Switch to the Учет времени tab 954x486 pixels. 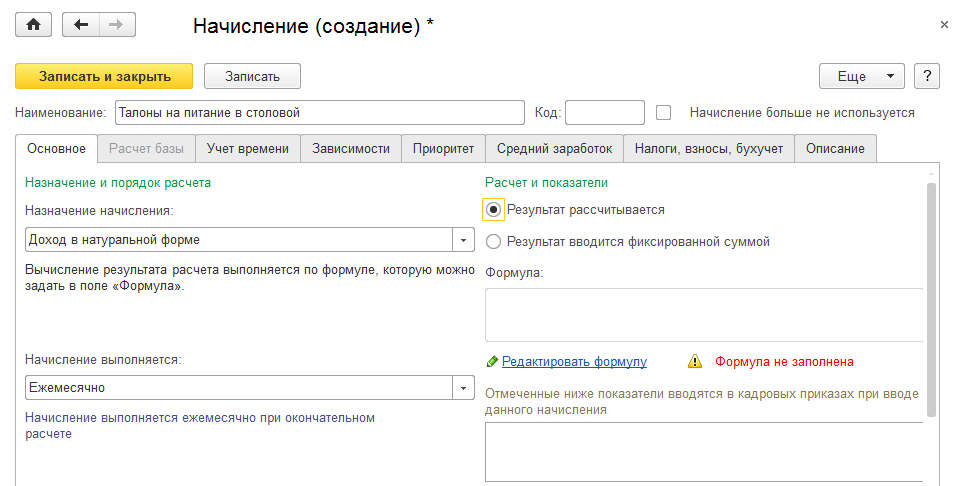pyautogui.click(x=248, y=148)
